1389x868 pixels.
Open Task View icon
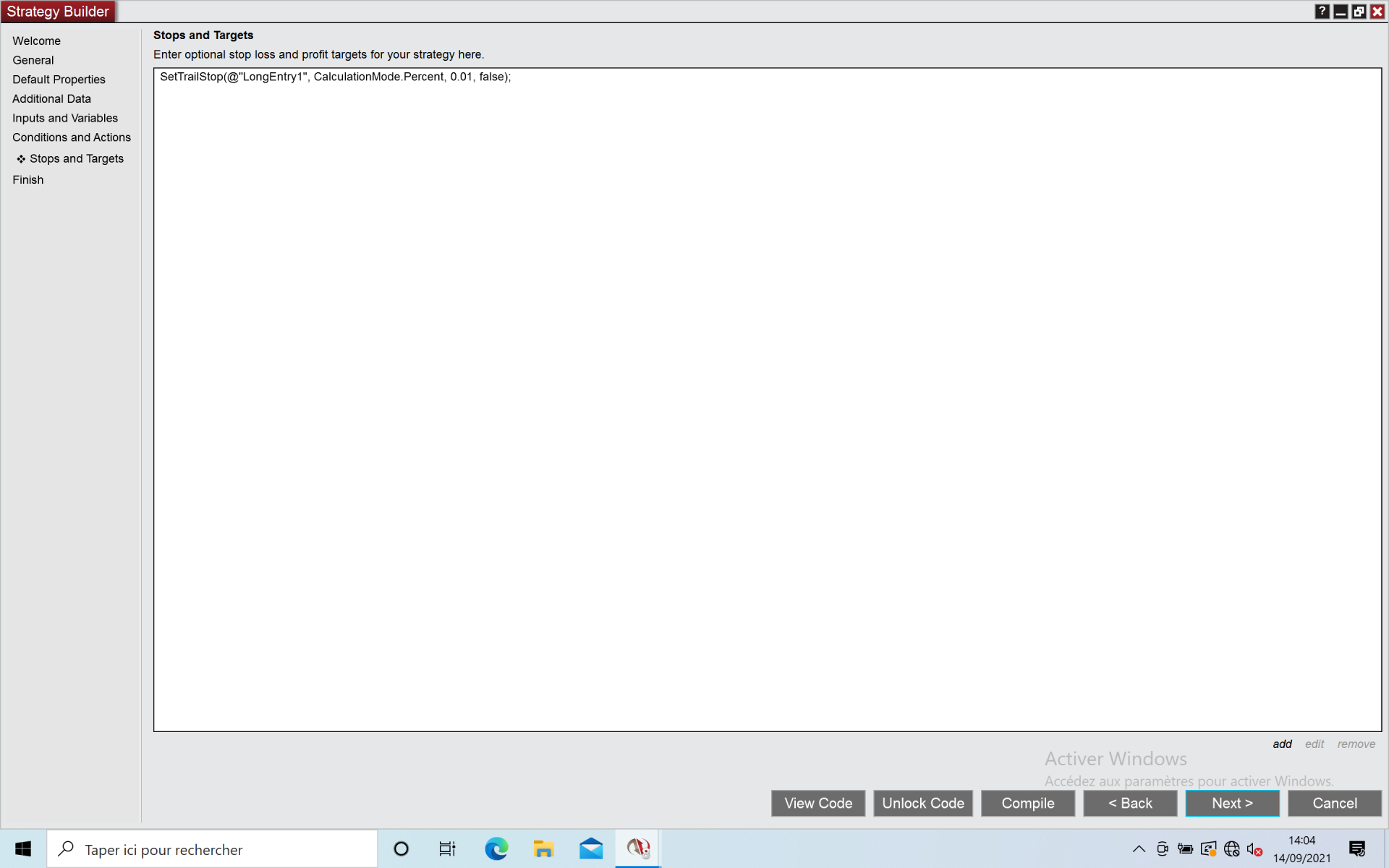click(447, 848)
